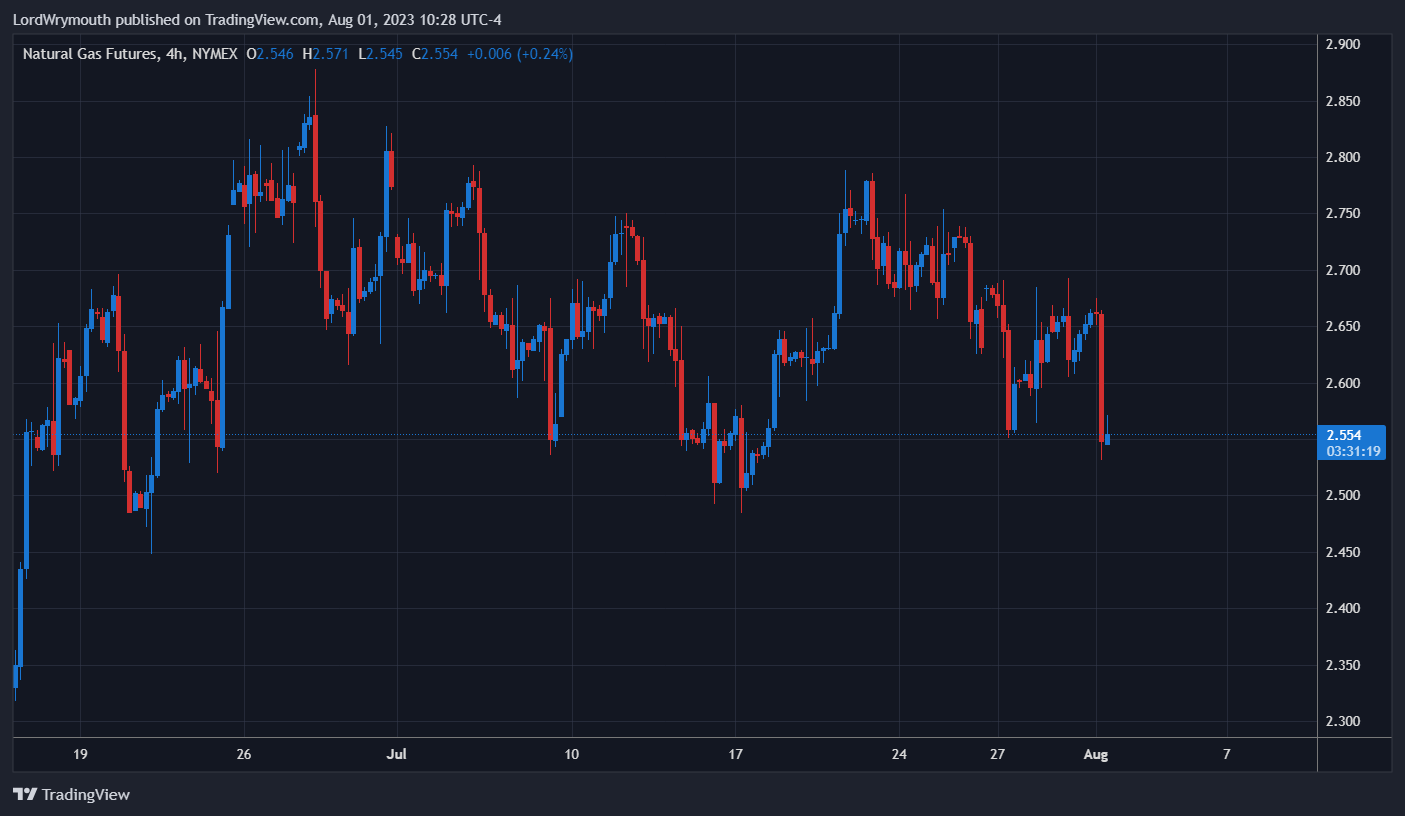Click the 2.500 price axis label

pos(1343,496)
